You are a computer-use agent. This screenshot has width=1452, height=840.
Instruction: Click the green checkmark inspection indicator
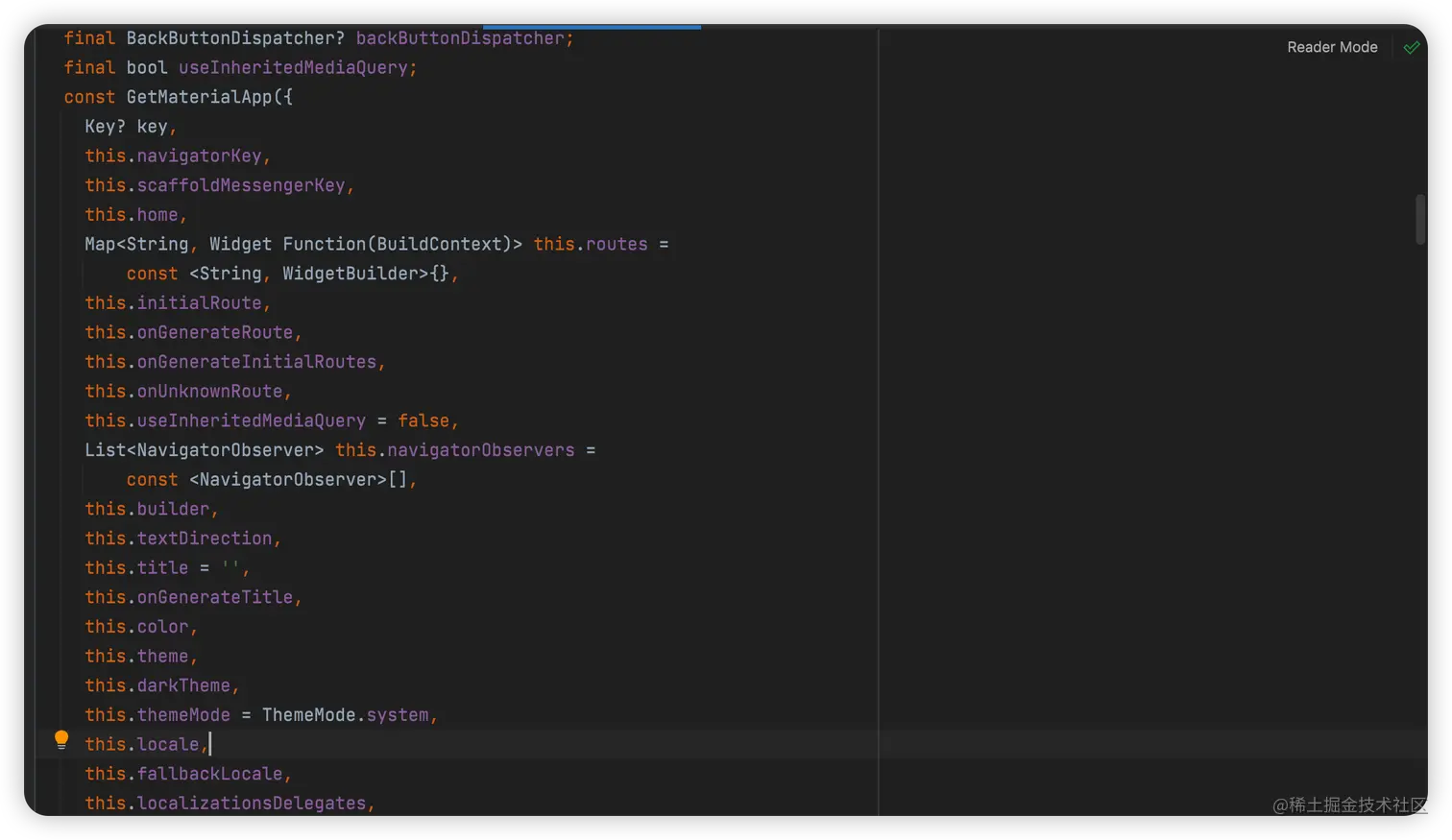click(1411, 47)
